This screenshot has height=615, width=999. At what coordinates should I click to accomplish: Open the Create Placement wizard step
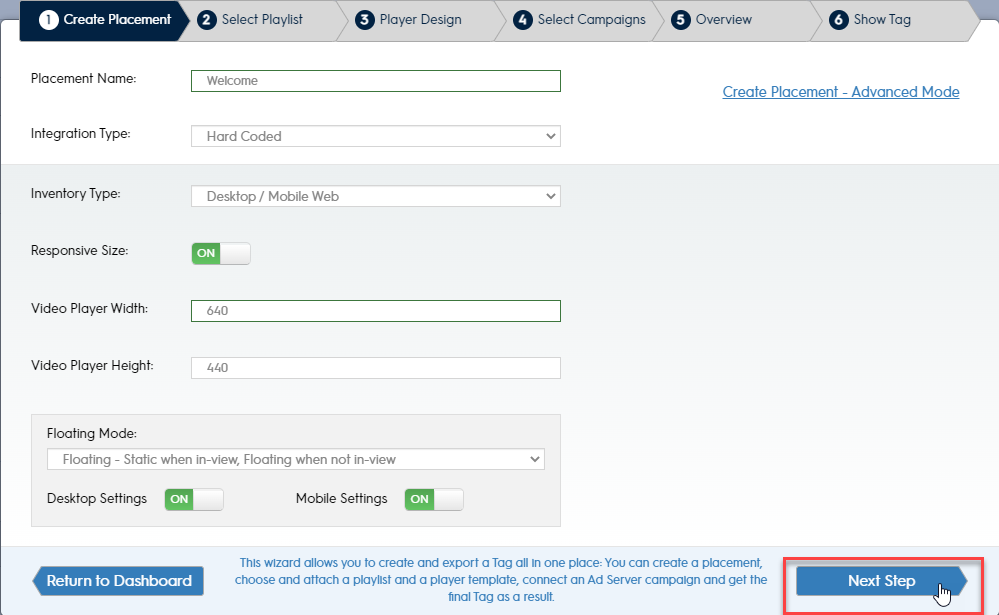pyautogui.click(x=105, y=20)
